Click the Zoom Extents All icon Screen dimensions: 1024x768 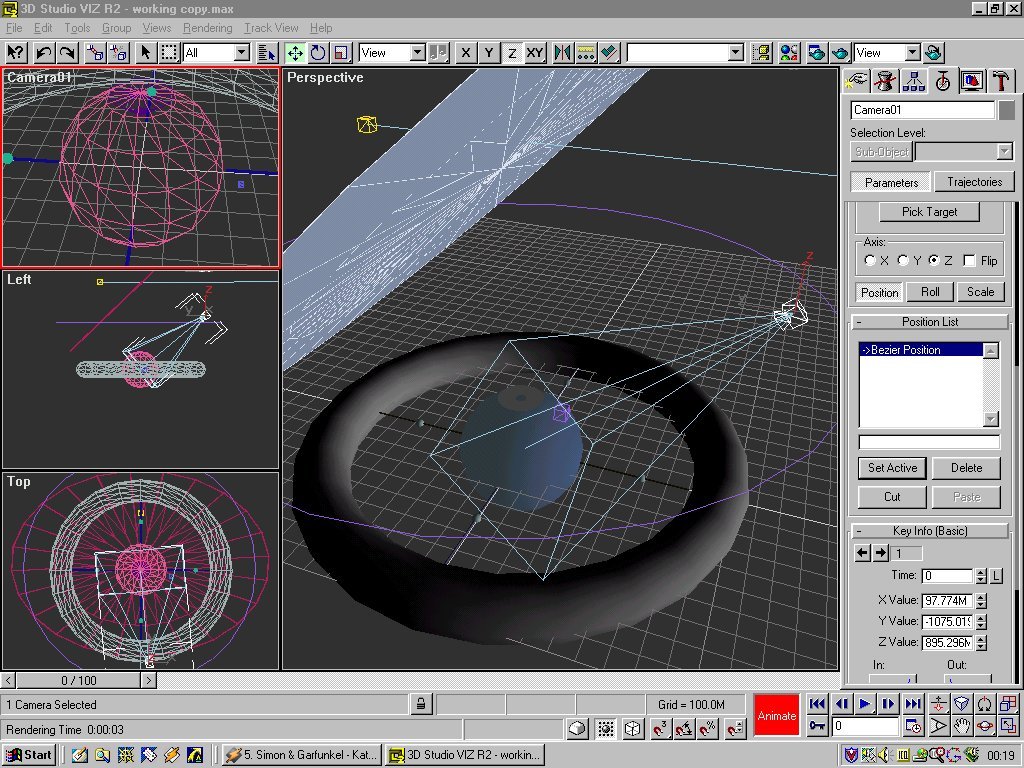[x=1008, y=704]
